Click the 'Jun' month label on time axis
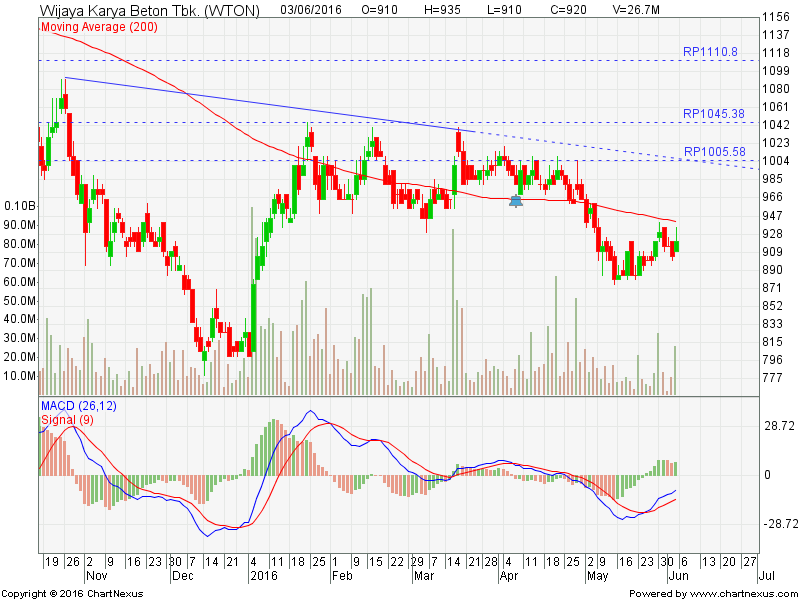Viewport: 800px width, 600px height. (678, 576)
